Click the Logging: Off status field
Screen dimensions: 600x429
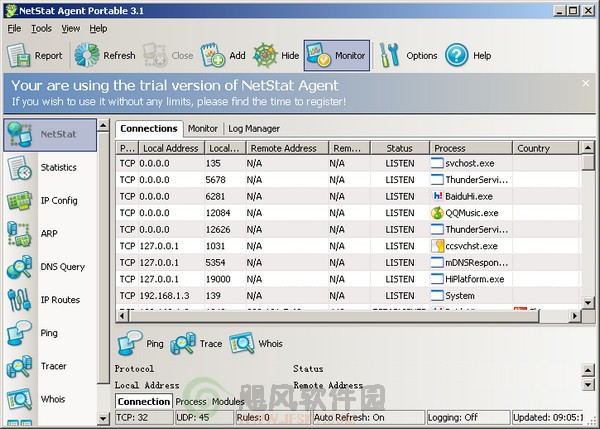(x=468, y=418)
